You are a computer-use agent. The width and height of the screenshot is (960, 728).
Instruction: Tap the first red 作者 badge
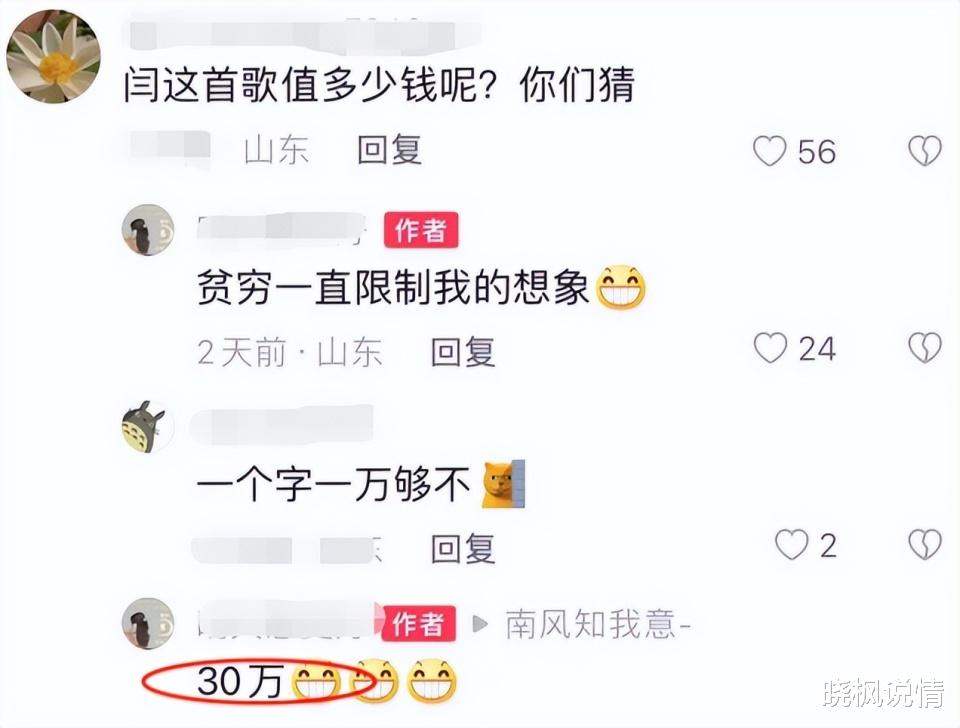click(421, 230)
